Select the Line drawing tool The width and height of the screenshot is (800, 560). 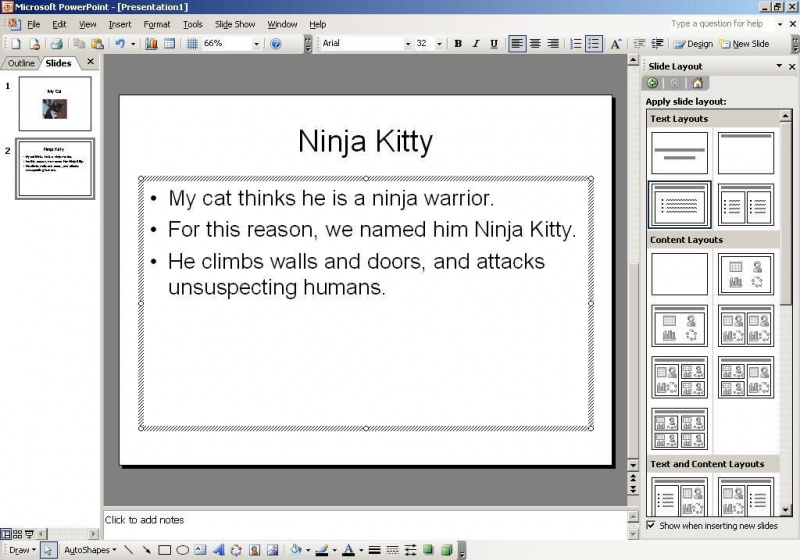tap(129, 550)
